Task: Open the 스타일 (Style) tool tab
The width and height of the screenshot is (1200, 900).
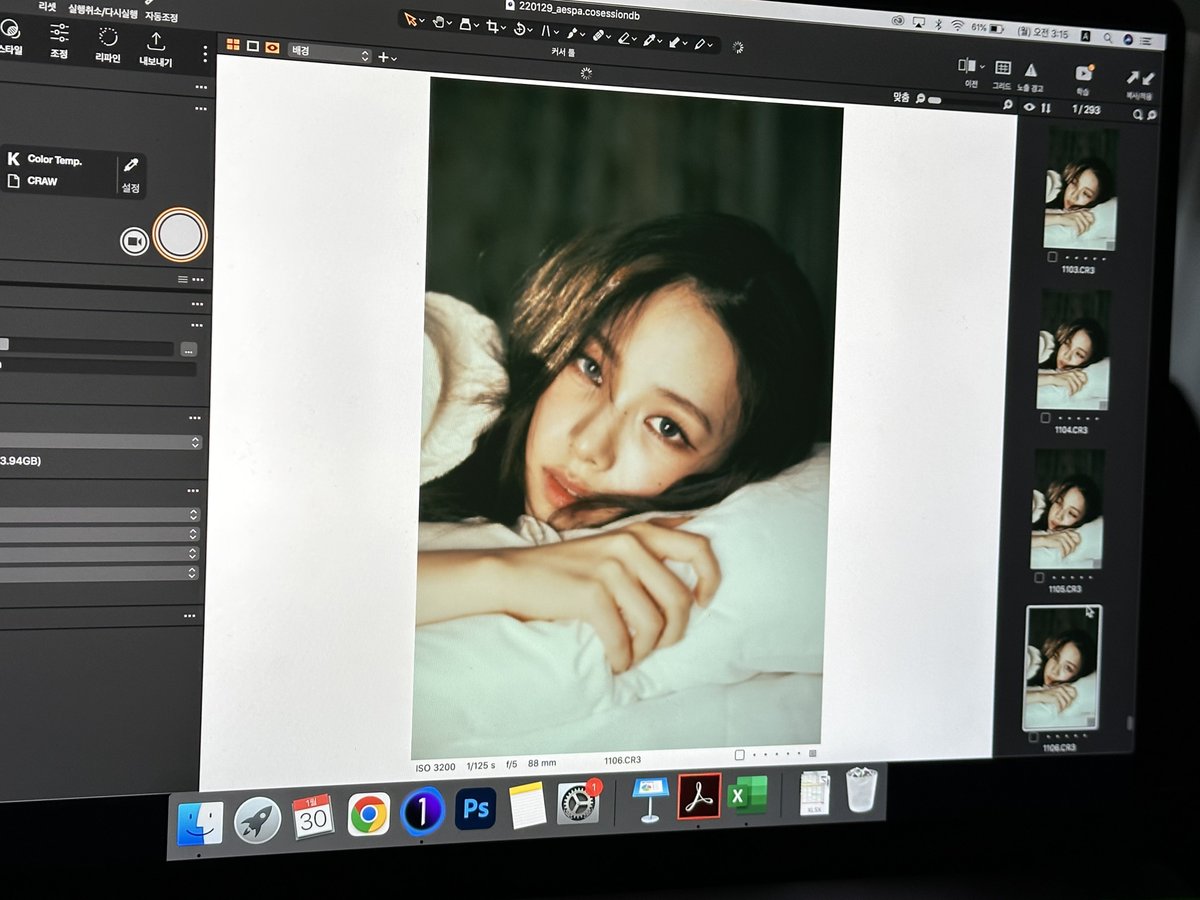Action: (x=8, y=37)
